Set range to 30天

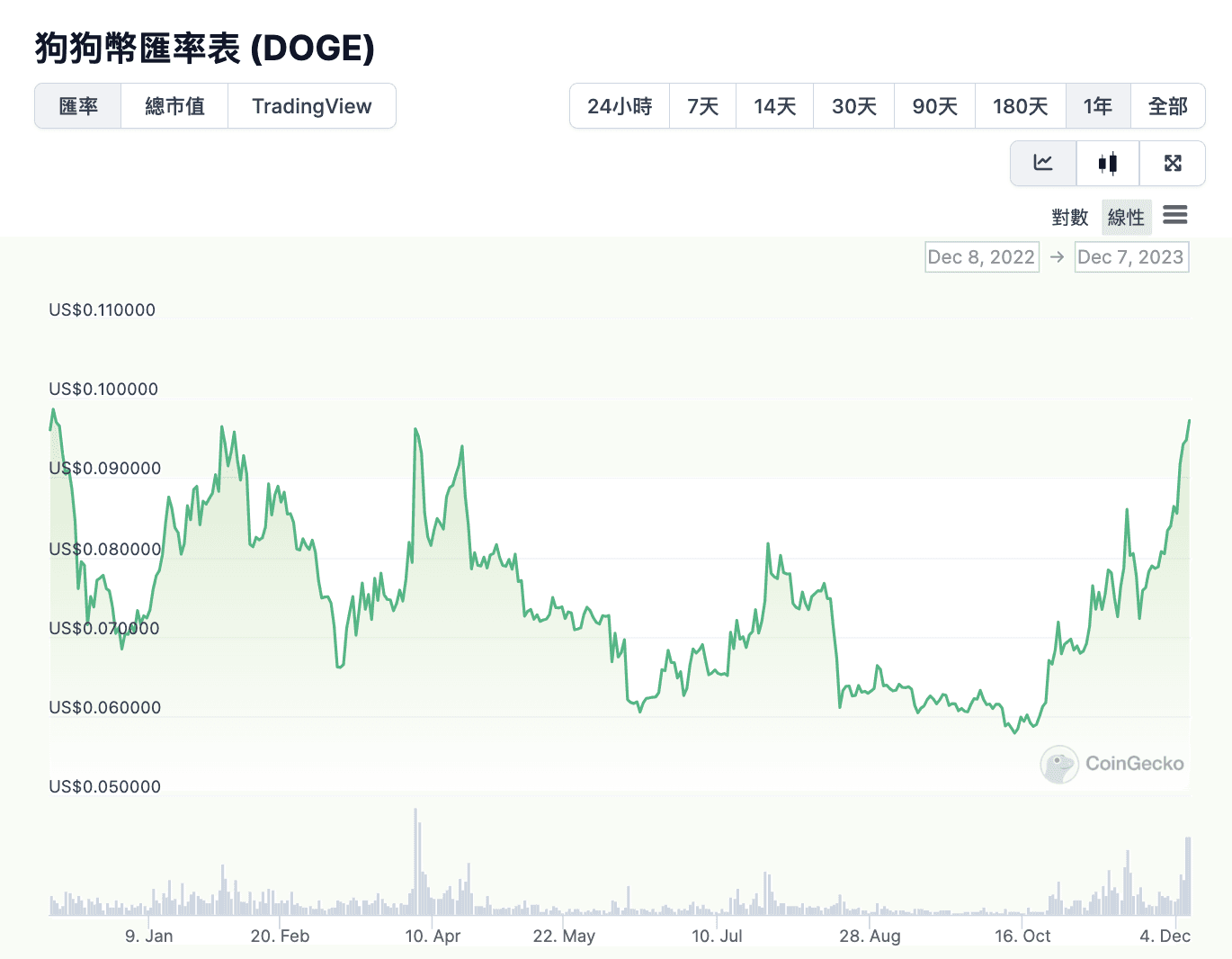pyautogui.click(x=854, y=106)
